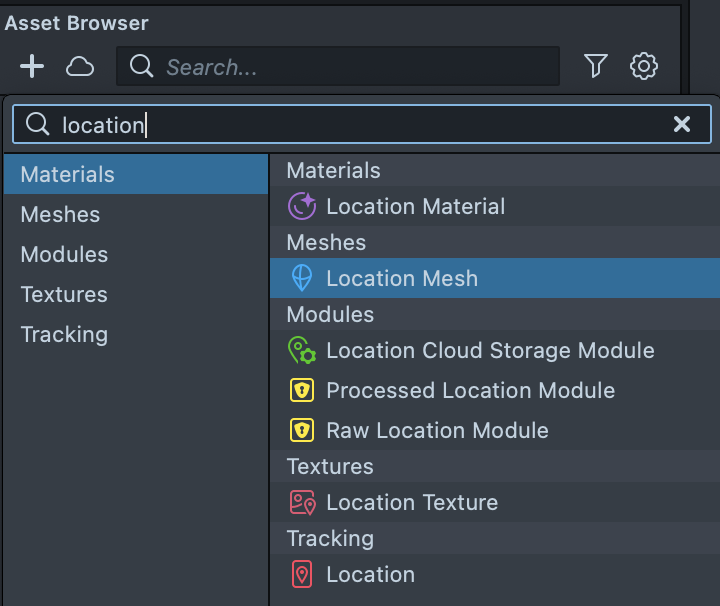The height and width of the screenshot is (606, 720).
Task: Click the Location Material icon
Action: pos(302,207)
